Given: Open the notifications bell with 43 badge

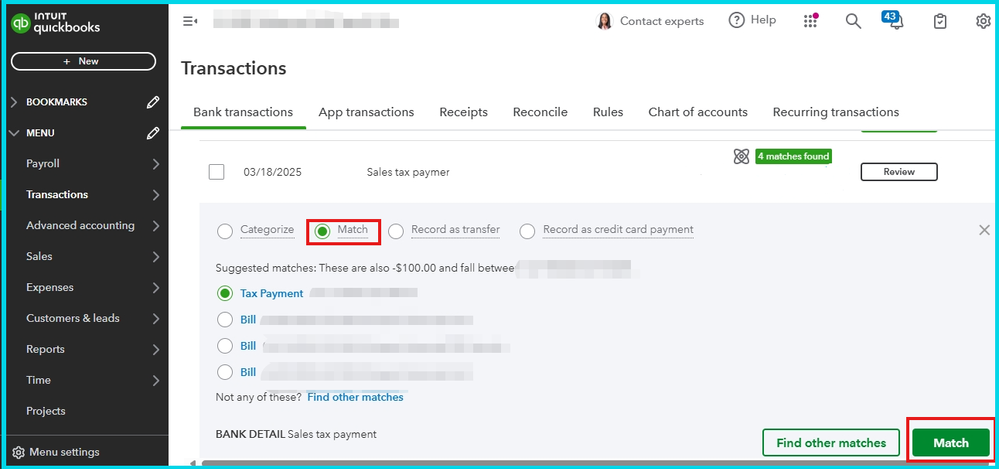Looking at the screenshot, I should [893, 20].
